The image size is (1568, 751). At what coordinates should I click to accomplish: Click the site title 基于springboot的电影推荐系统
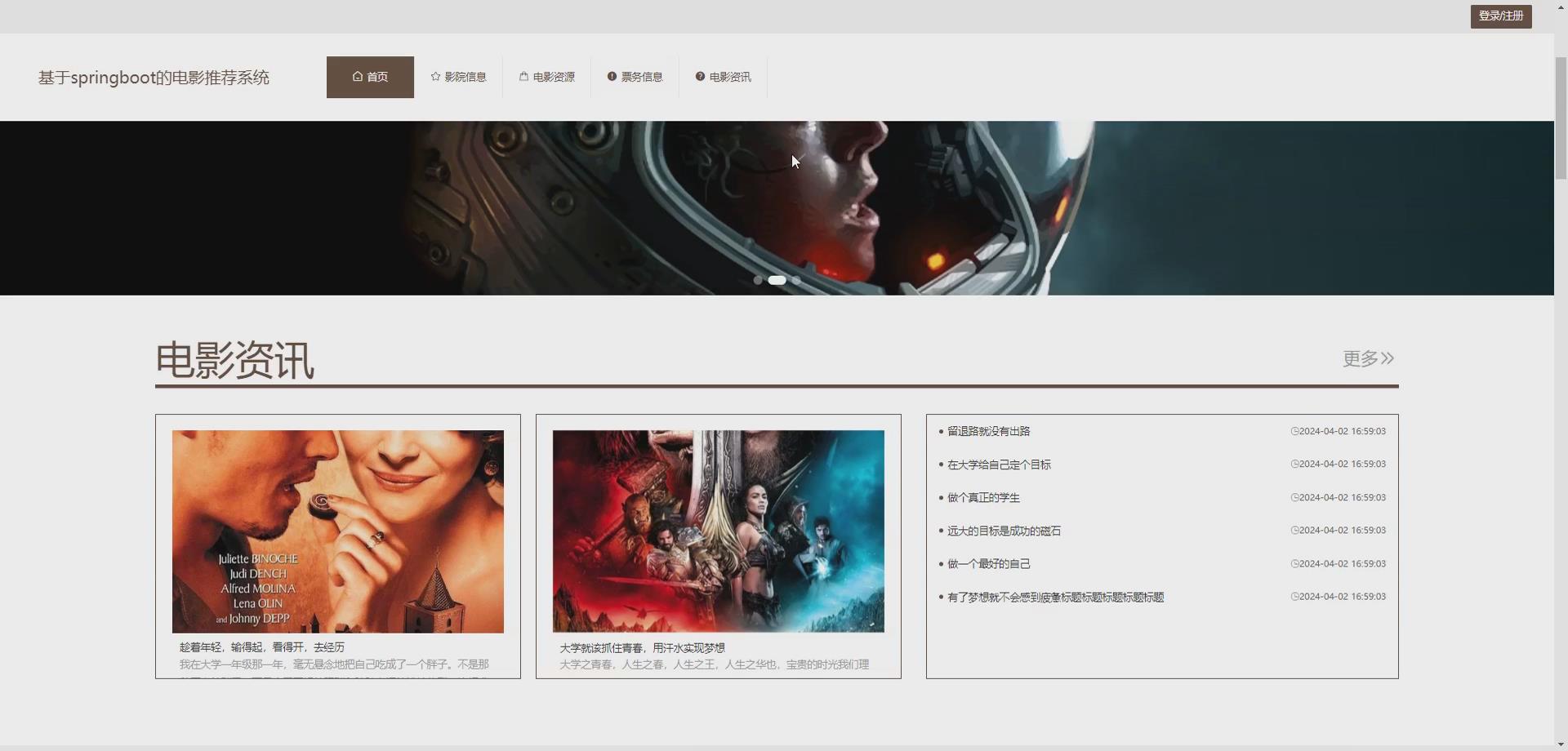coord(153,77)
